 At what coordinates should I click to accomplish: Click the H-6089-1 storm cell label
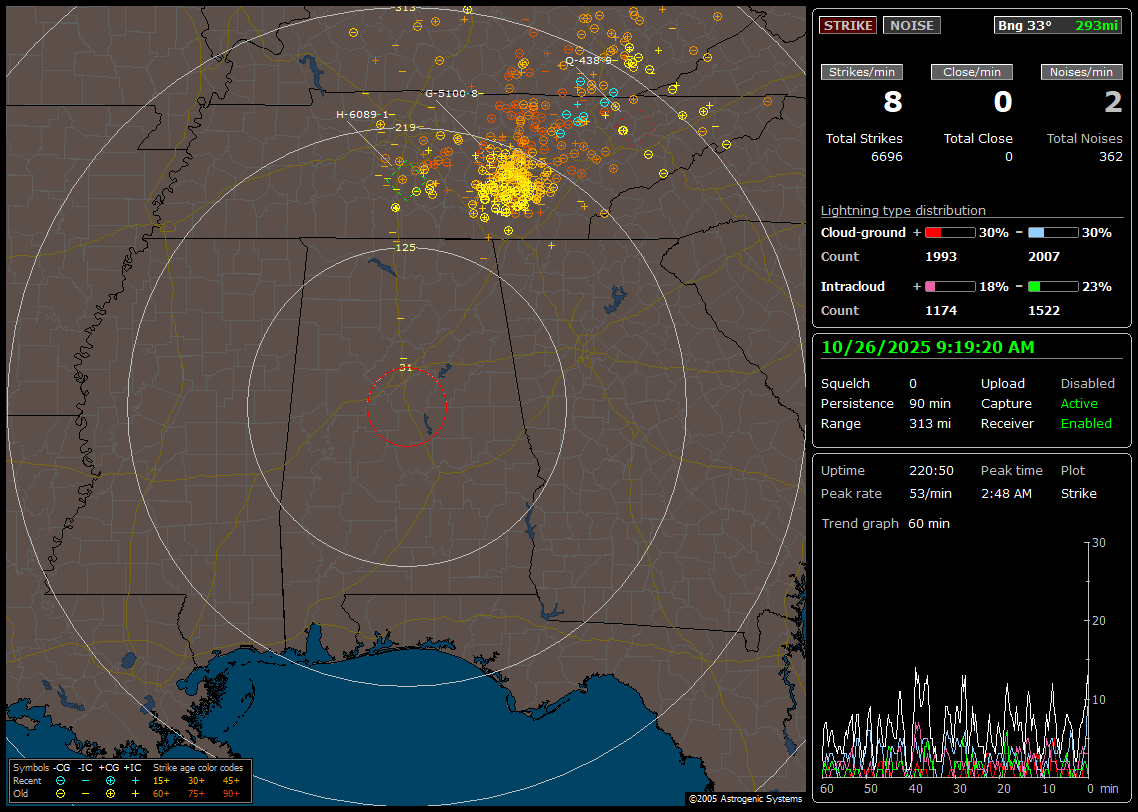[x=362, y=115]
